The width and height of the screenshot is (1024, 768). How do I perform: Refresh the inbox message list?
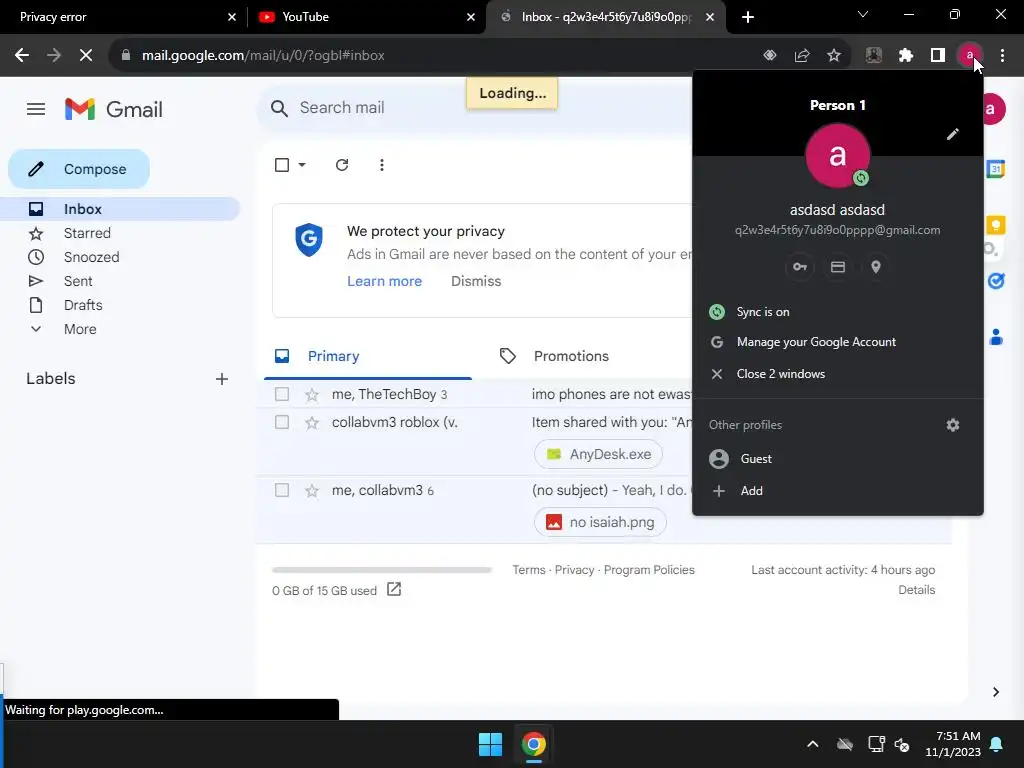[342, 165]
